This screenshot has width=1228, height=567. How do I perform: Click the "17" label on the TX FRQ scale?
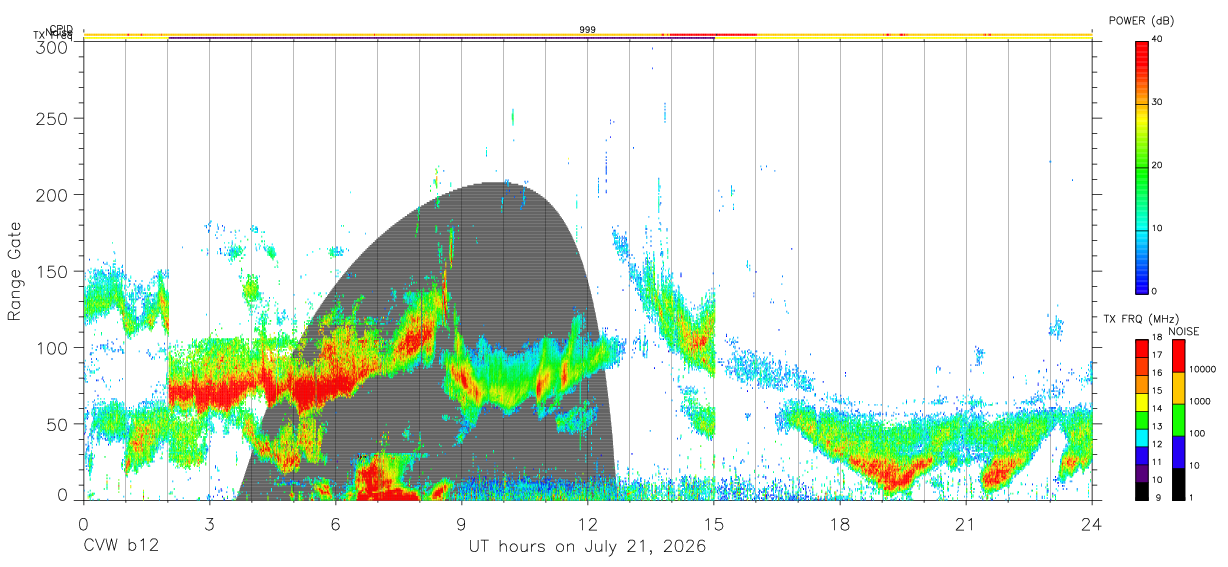coord(1157,357)
